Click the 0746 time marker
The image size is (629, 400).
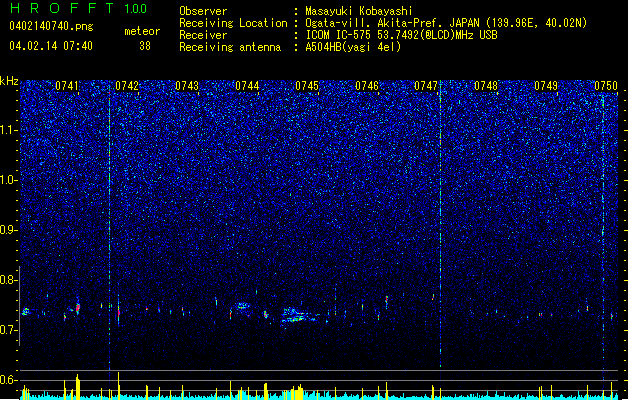pyautogui.click(x=367, y=86)
